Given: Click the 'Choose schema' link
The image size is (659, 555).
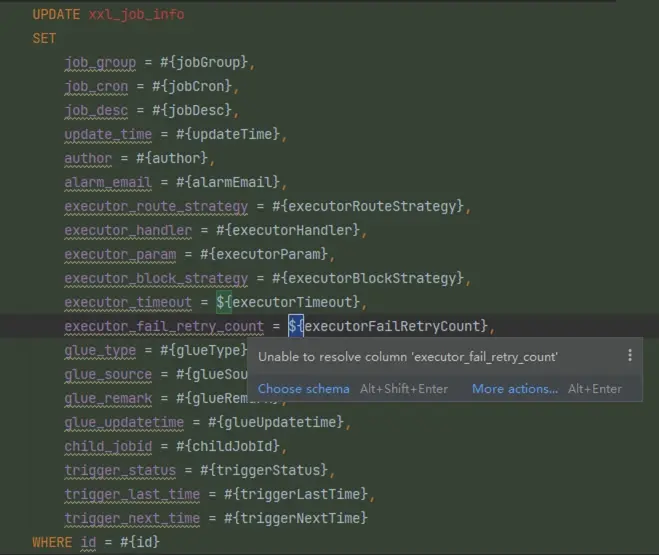Looking at the screenshot, I should pos(303,389).
